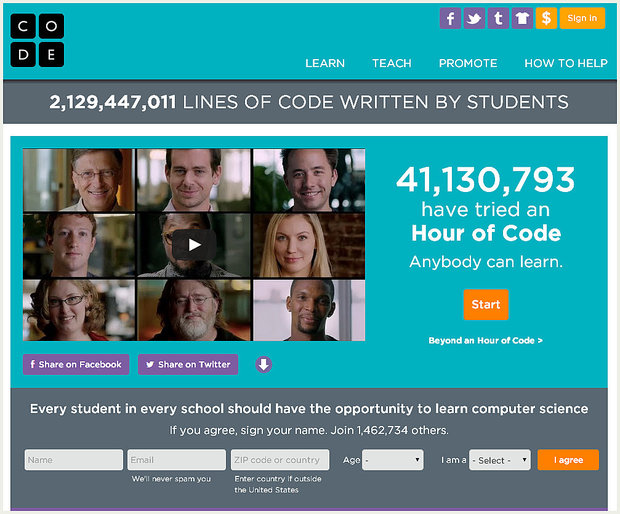Play the featured video
The height and width of the screenshot is (514, 620).
pos(194,245)
